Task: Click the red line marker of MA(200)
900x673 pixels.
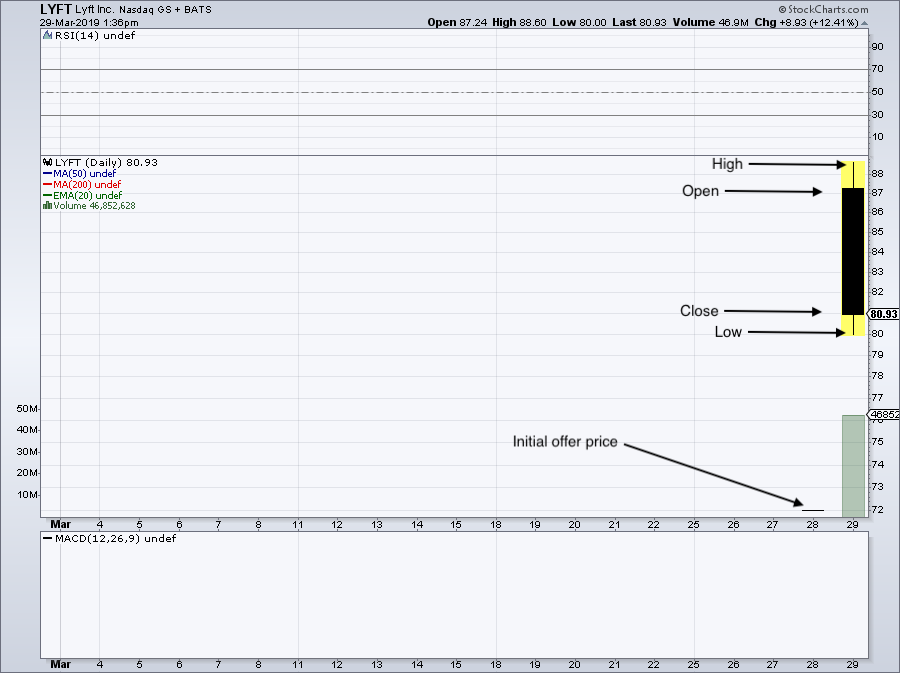Action: click(48, 184)
